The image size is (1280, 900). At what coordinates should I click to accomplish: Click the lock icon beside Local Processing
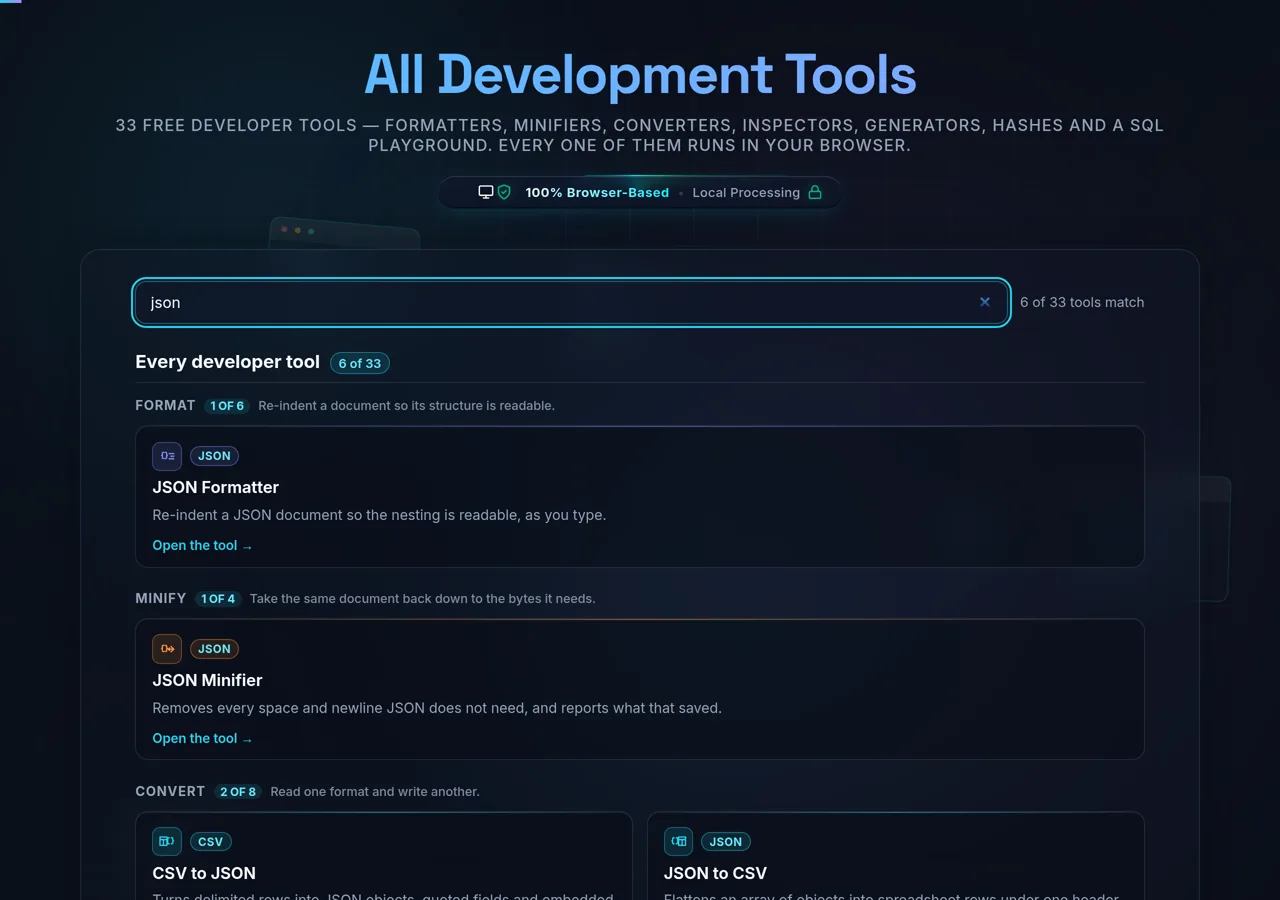[815, 192]
